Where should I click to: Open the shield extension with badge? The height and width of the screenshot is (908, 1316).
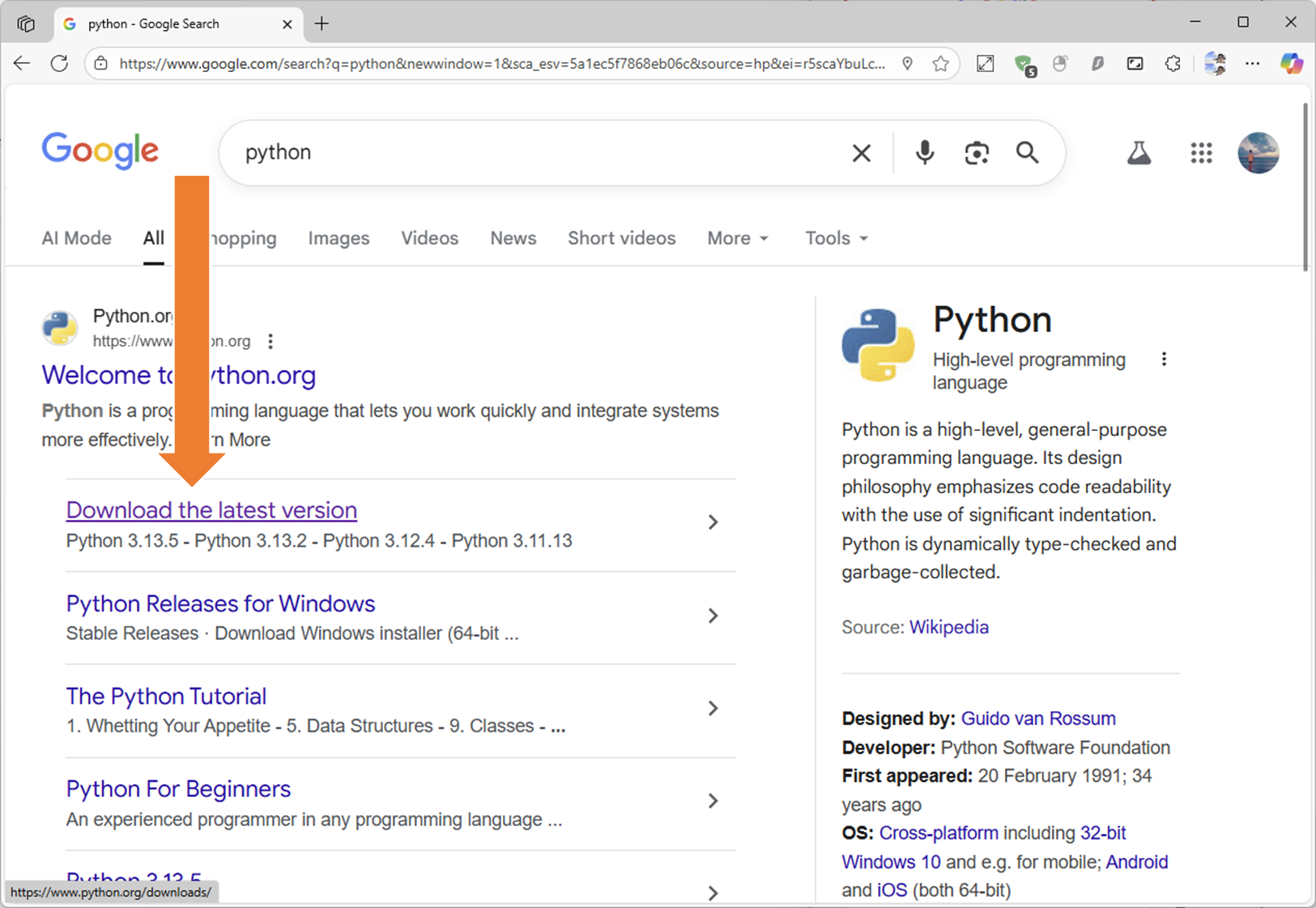(1024, 64)
